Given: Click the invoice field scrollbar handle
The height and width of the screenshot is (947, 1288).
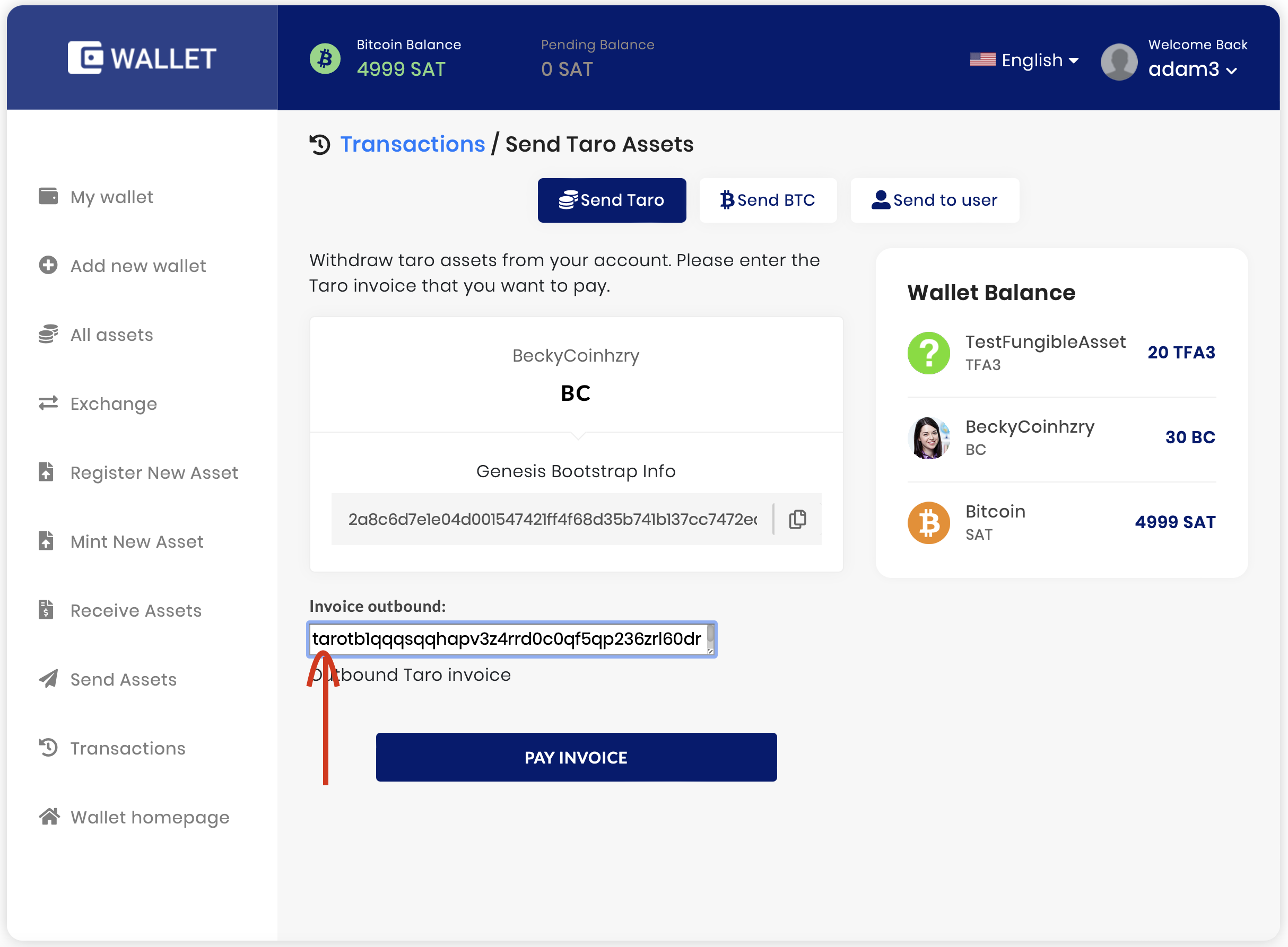Looking at the screenshot, I should 710,634.
